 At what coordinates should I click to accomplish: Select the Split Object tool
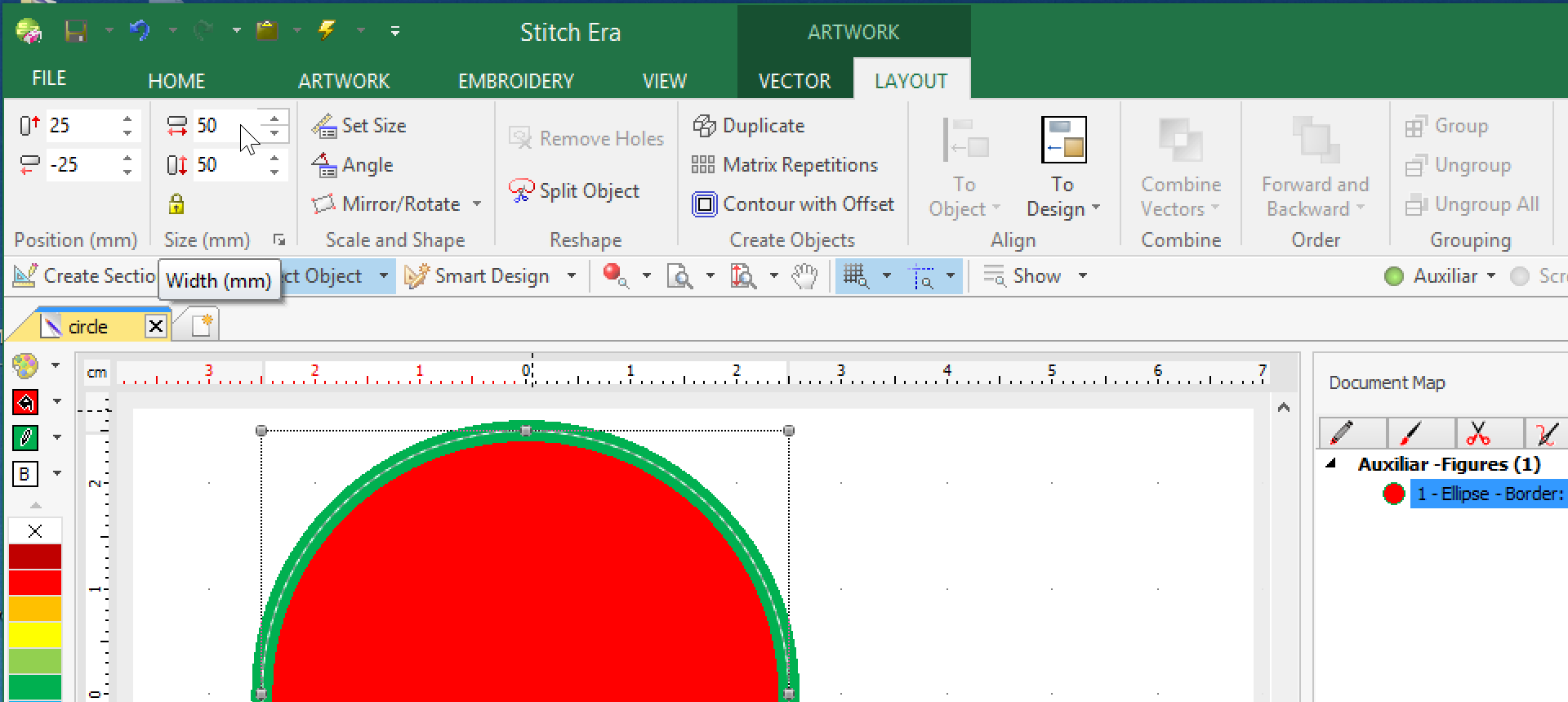click(x=574, y=191)
